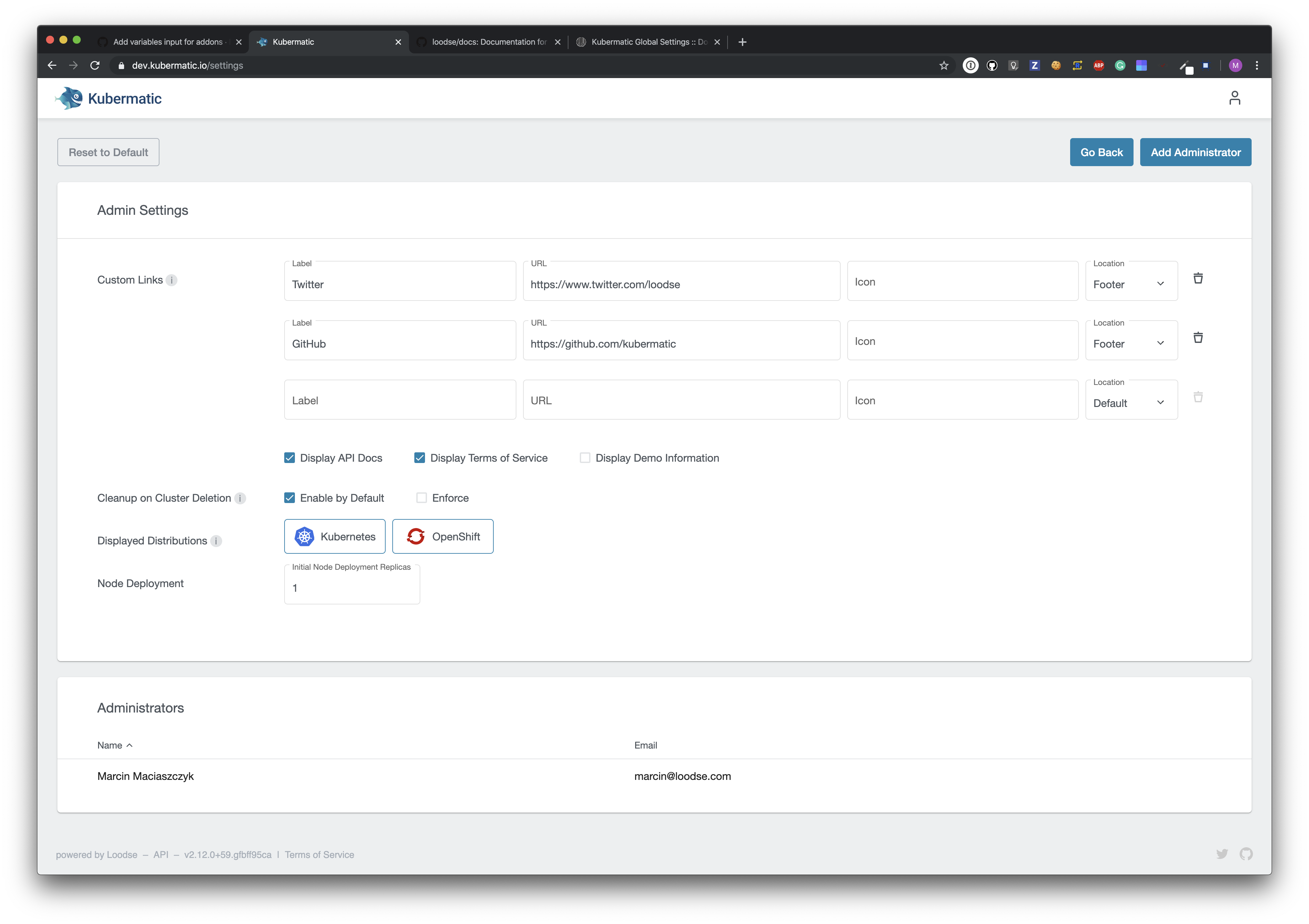Delete the Twitter custom link row
Image resolution: width=1309 pixels, height=924 pixels.
[x=1198, y=278]
